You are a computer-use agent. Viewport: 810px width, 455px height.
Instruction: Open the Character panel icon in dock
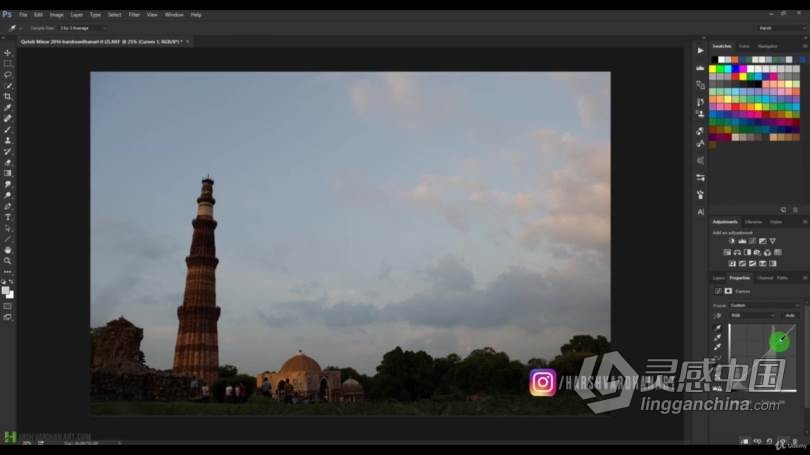[x=700, y=212]
